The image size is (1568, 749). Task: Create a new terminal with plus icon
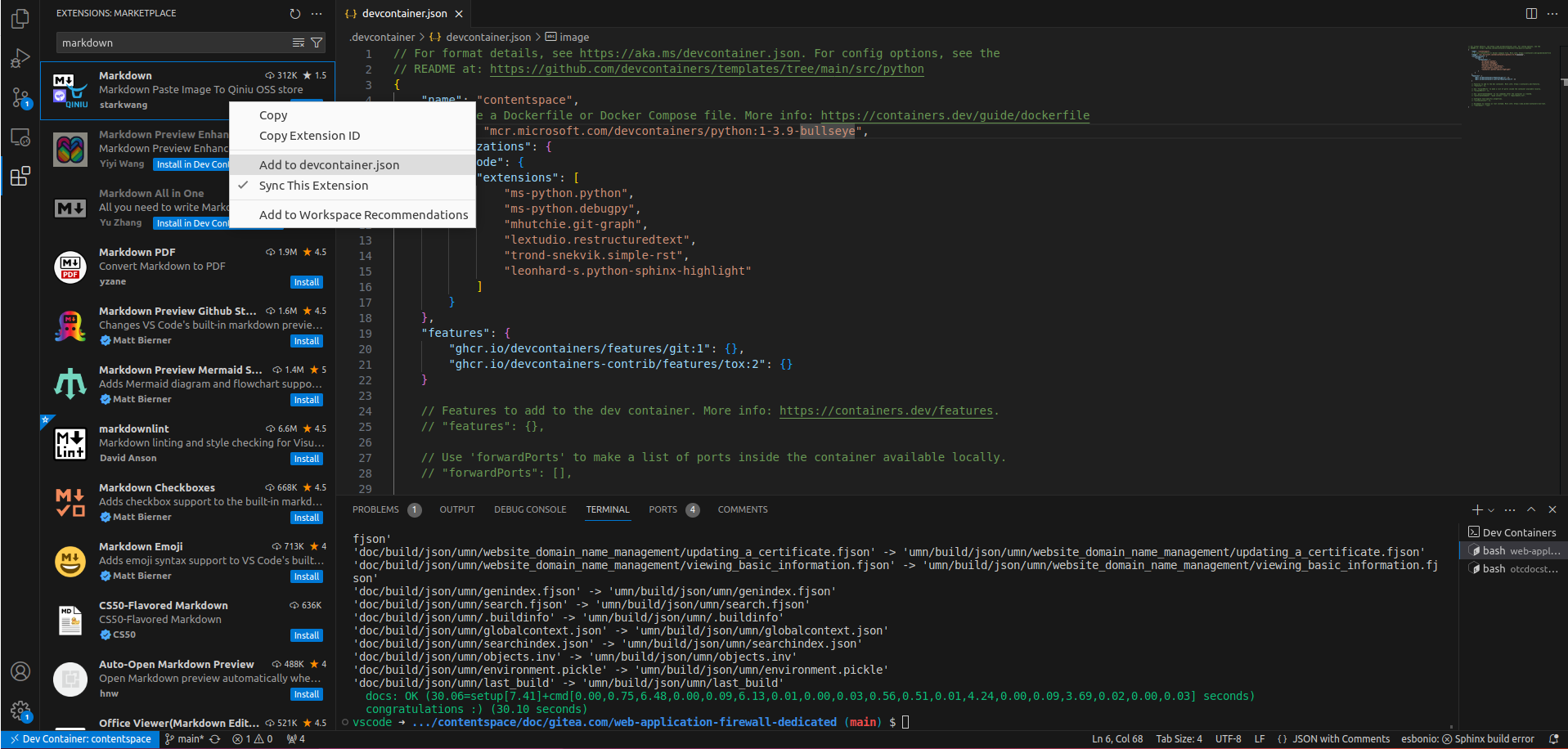(x=1477, y=509)
